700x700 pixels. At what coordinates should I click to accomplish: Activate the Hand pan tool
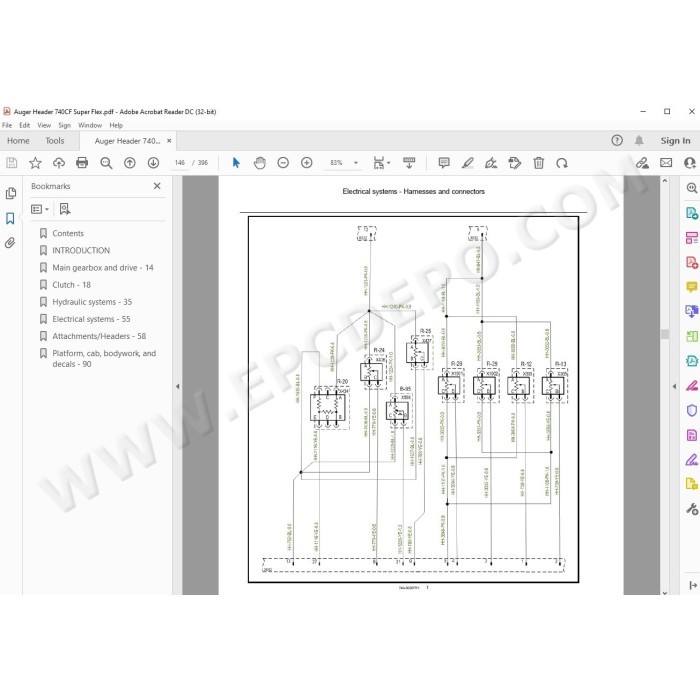pos(259,163)
